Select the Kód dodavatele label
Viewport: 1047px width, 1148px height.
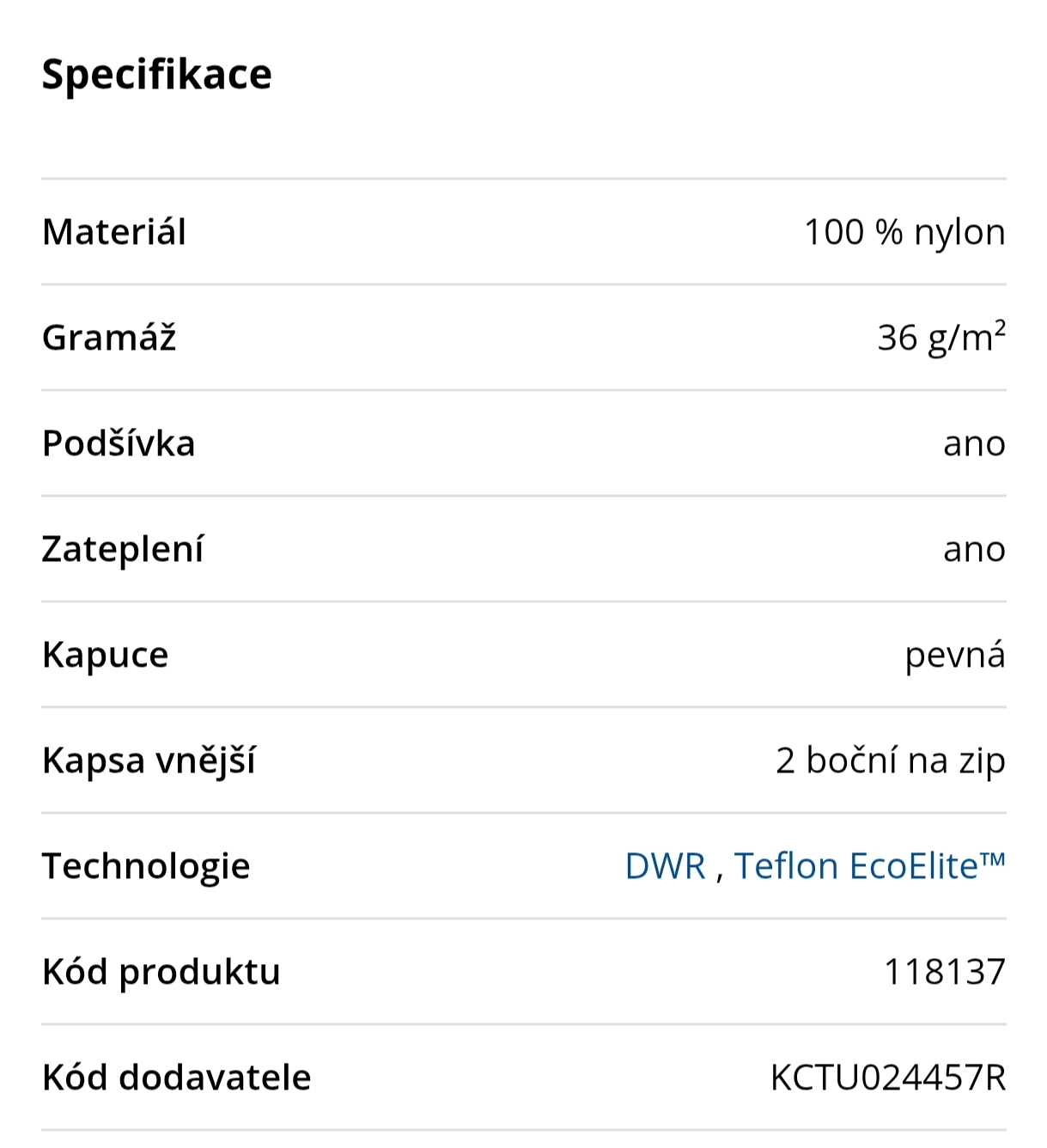pos(176,1078)
